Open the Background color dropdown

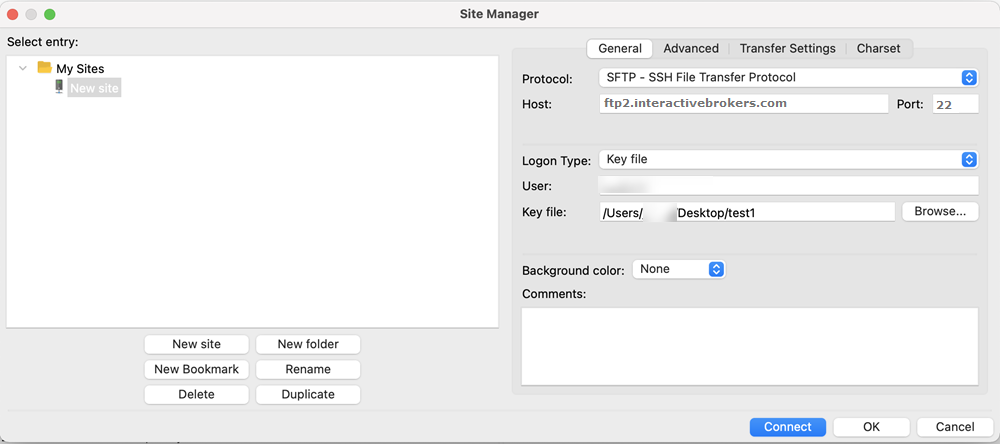coord(679,269)
